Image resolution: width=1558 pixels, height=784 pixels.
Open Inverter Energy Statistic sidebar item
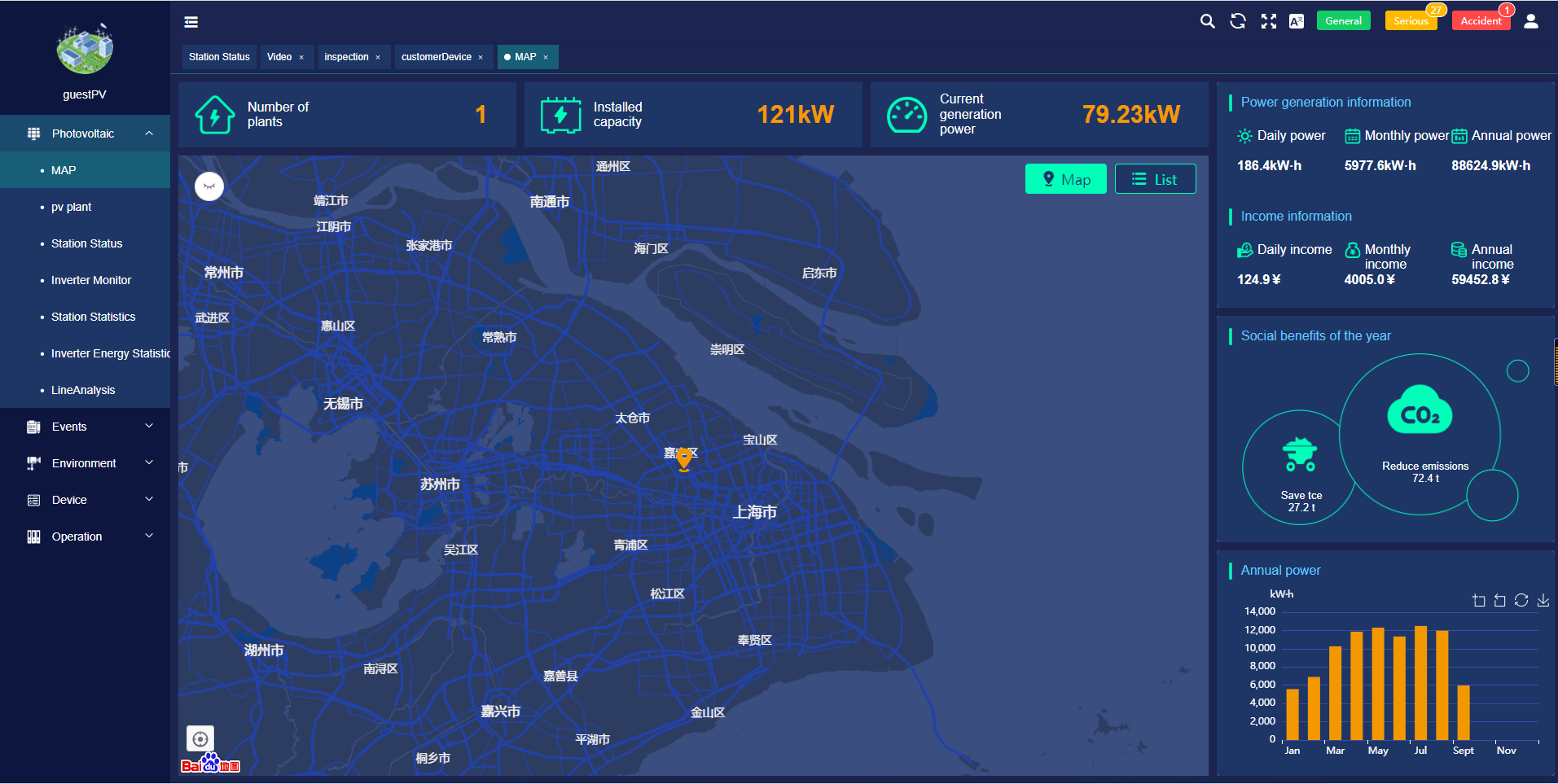tap(85, 353)
